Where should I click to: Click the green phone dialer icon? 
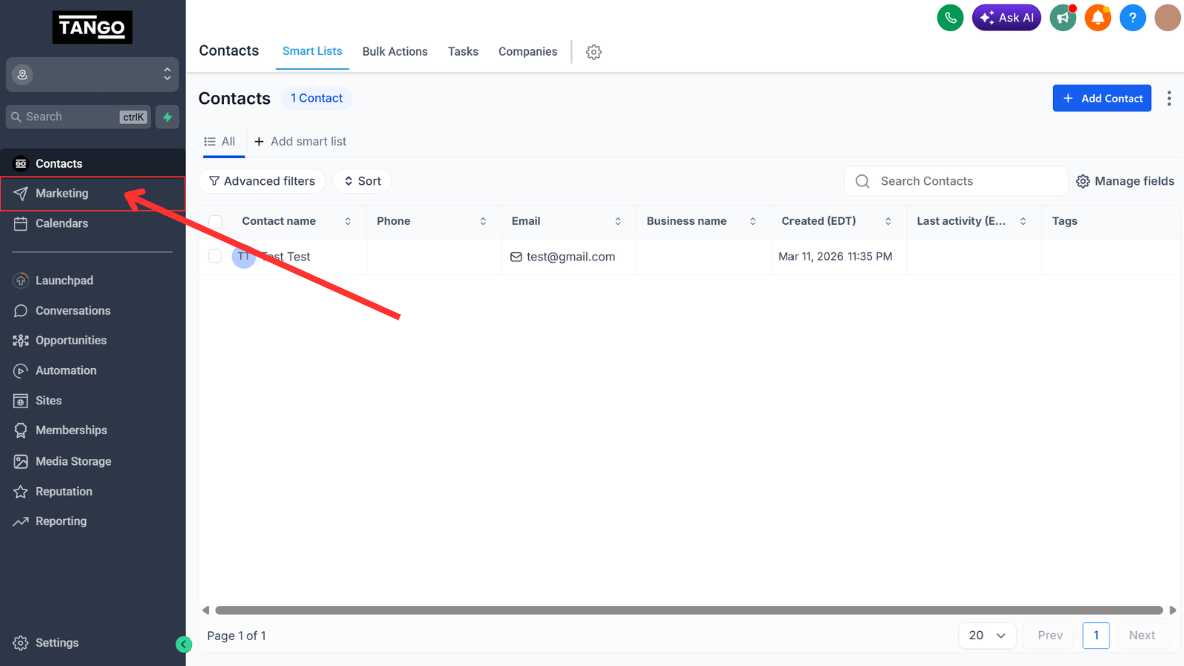click(950, 17)
